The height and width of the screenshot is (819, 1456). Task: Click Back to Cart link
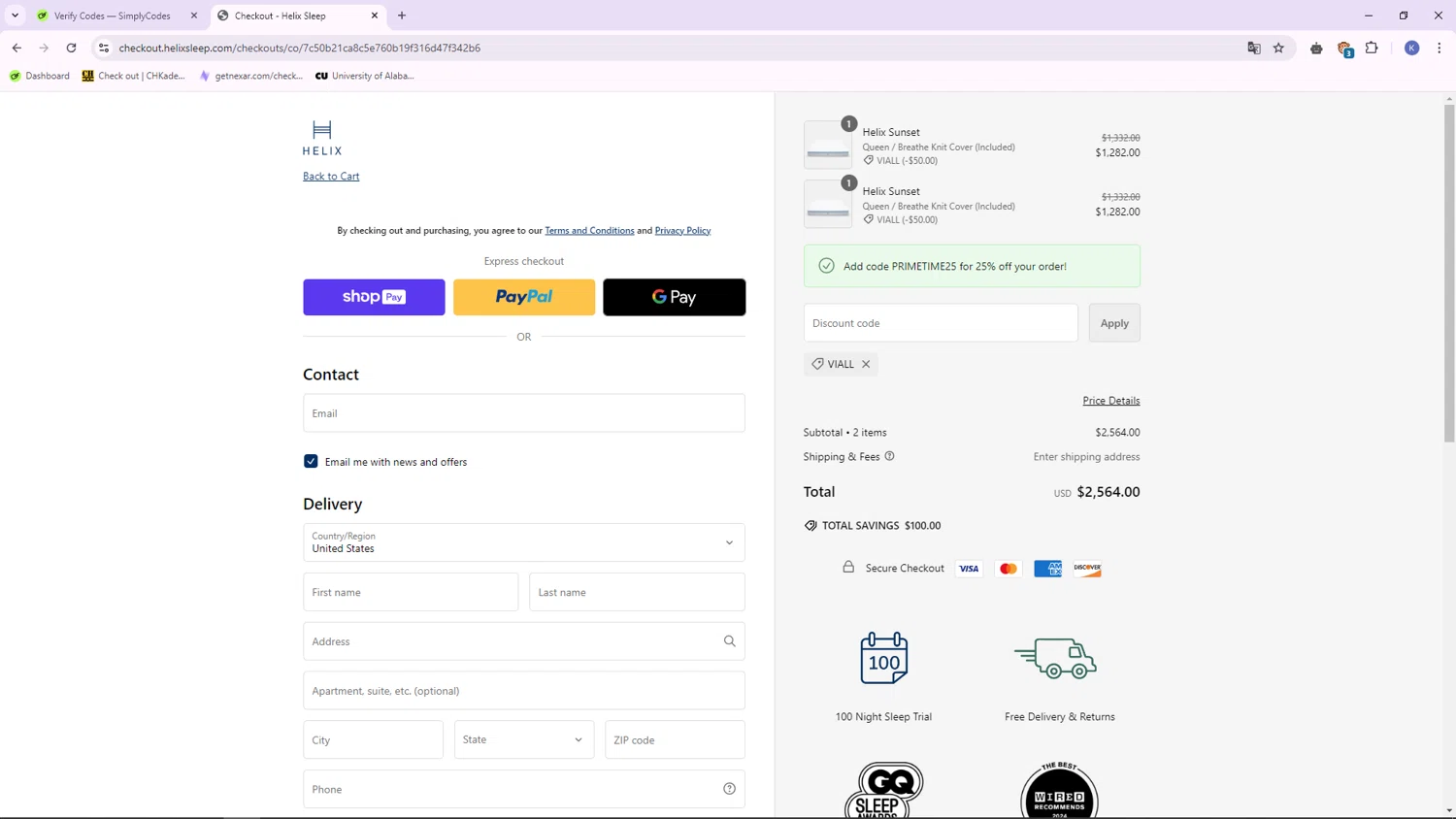tap(331, 176)
